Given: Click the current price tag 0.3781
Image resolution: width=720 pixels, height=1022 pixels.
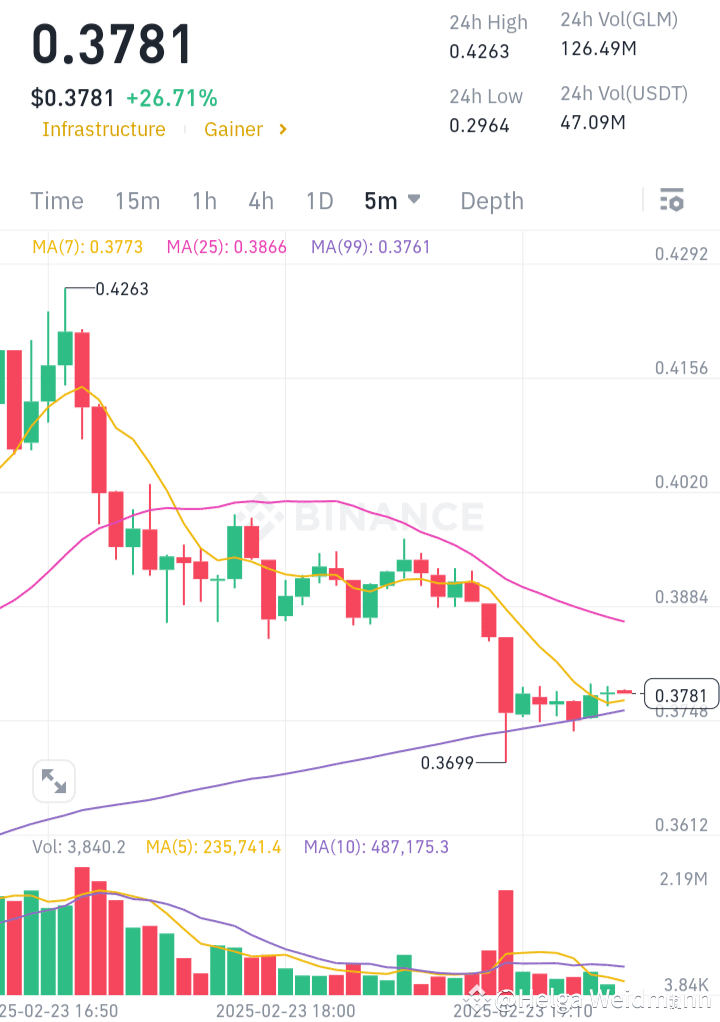Looking at the screenshot, I should click(680, 693).
